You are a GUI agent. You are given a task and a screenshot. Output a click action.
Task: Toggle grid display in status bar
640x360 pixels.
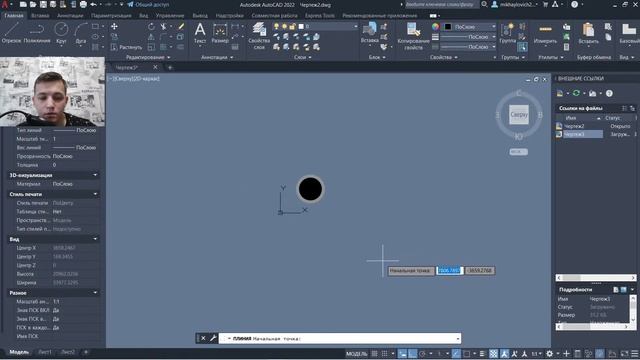(x=374, y=353)
